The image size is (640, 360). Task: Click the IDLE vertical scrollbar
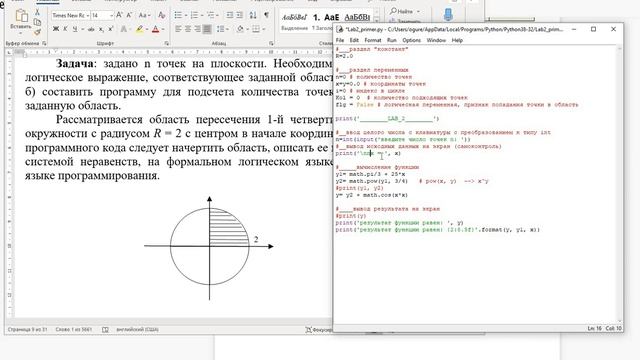pyautogui.click(x=620, y=184)
